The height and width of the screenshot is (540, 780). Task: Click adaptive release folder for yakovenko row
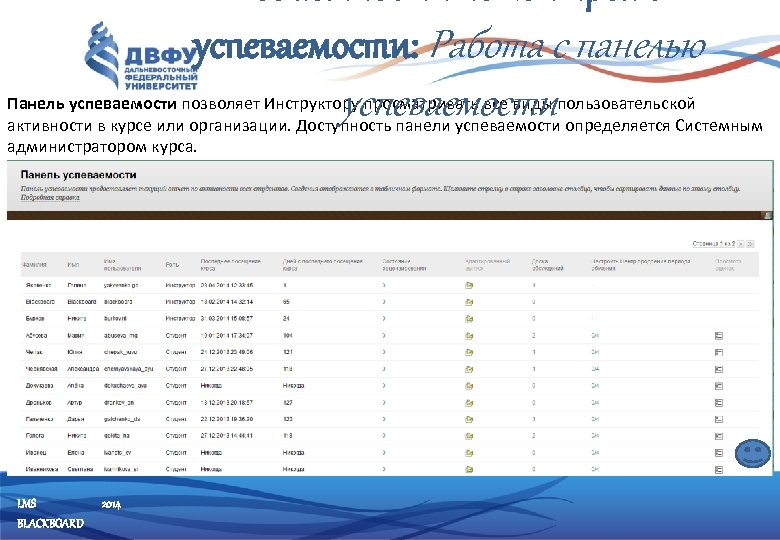469,285
